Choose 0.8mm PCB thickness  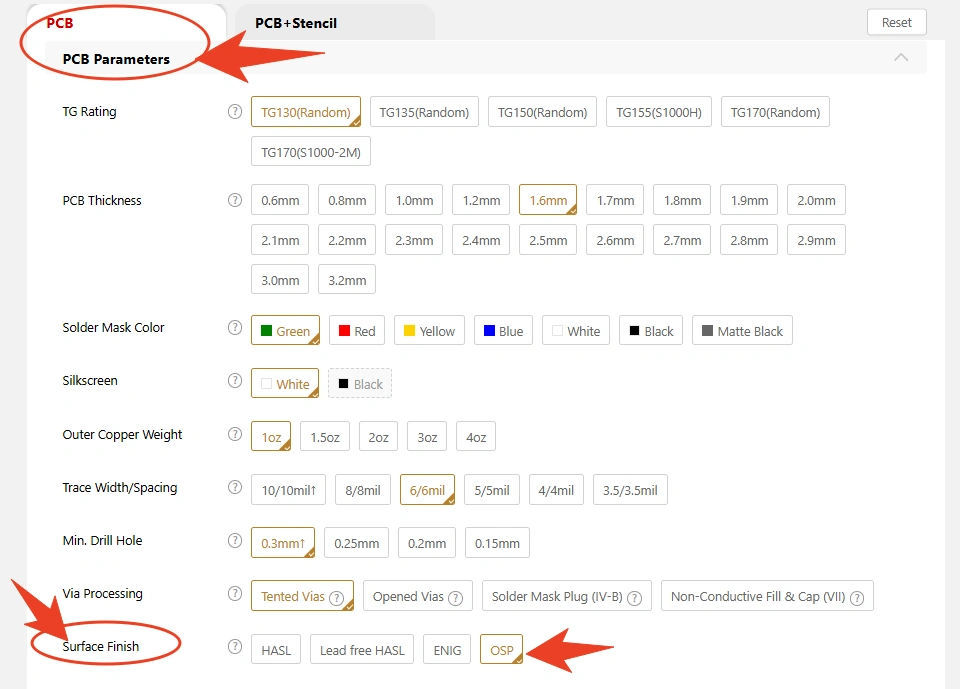tap(347, 200)
